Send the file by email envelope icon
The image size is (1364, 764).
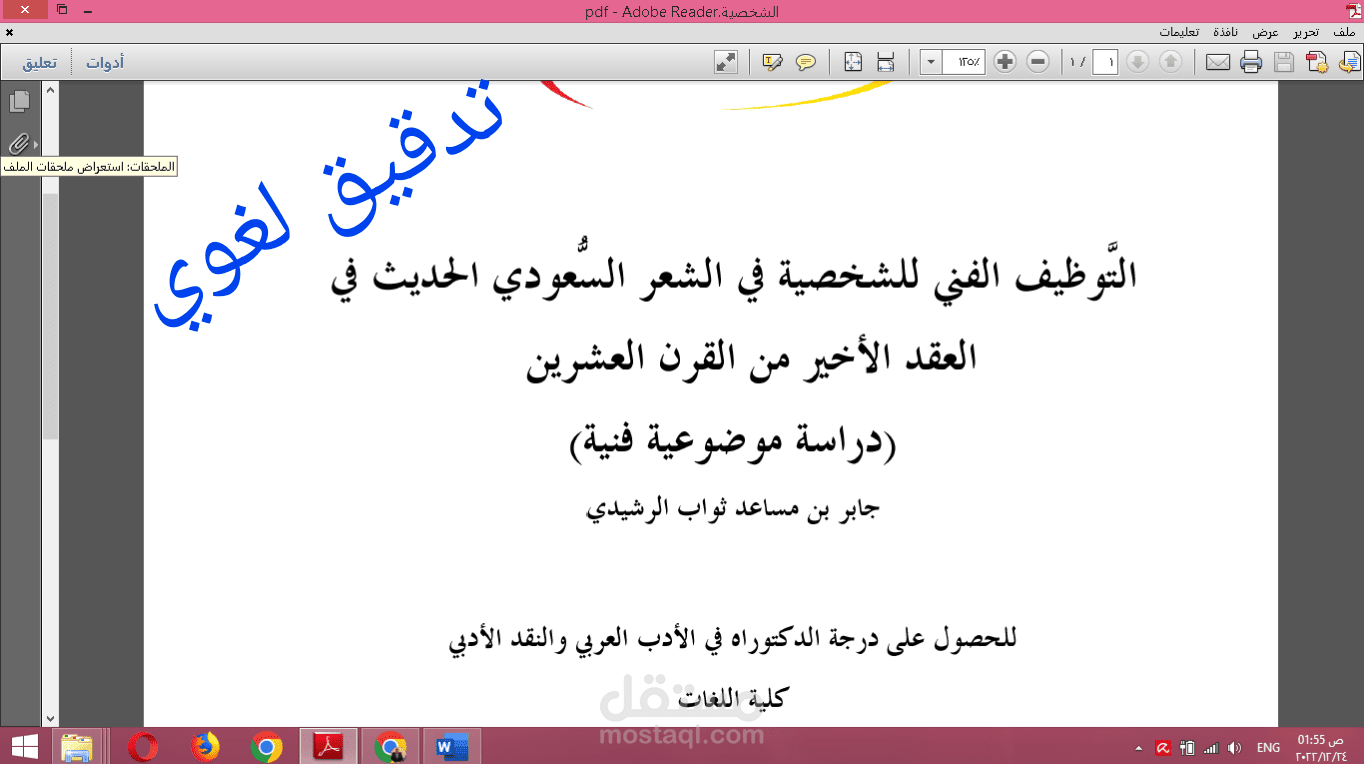(1217, 62)
